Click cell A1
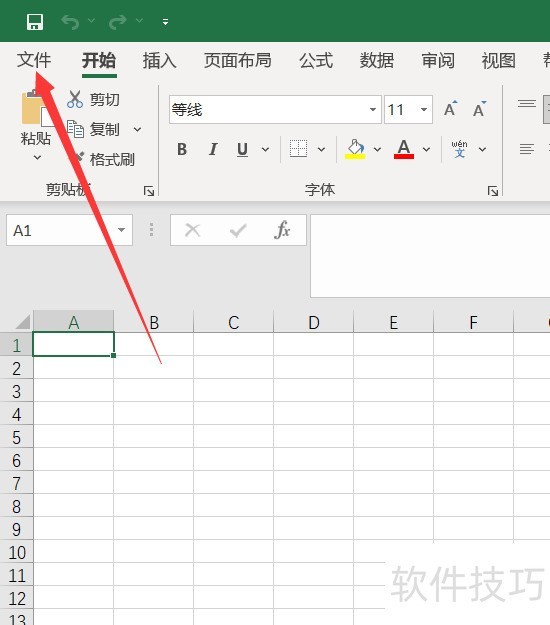 pyautogui.click(x=74, y=344)
